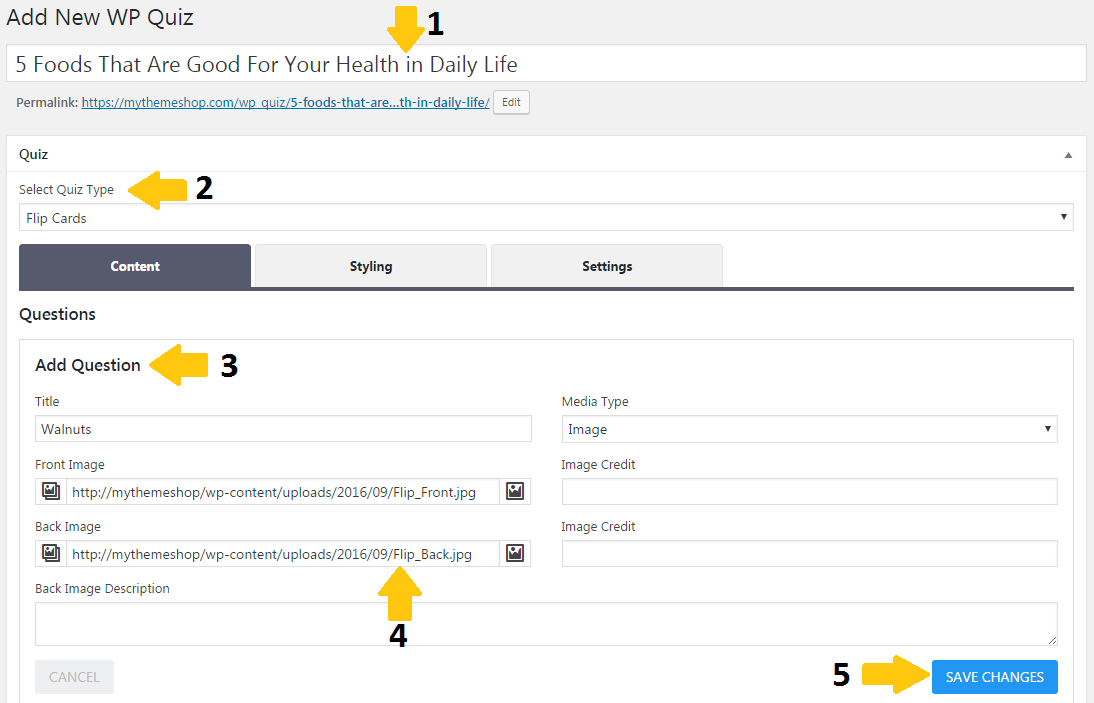Select the Content tab
This screenshot has height=703, width=1094.
[x=134, y=266]
